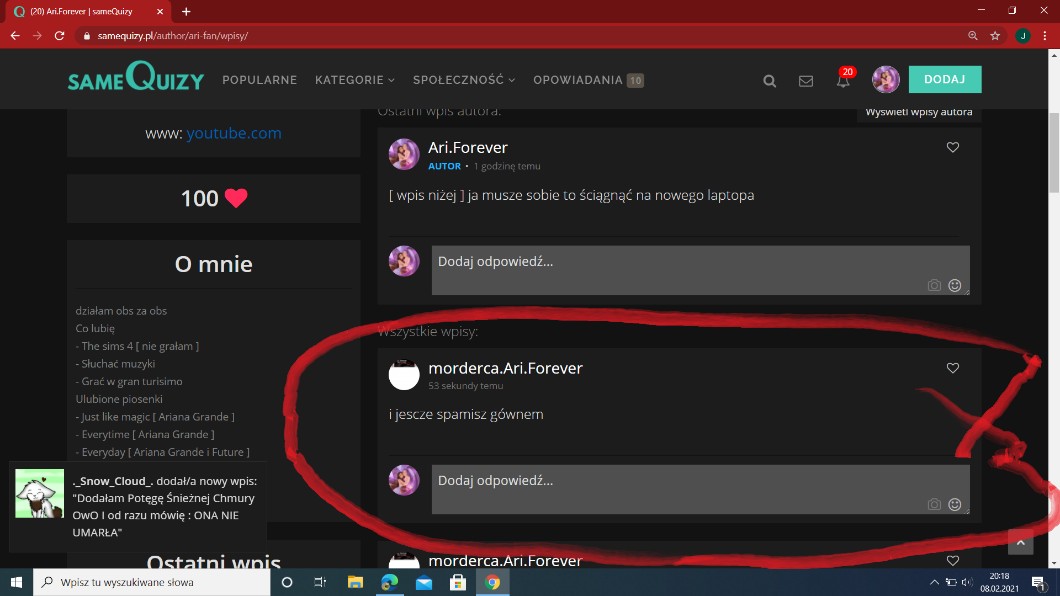Bookmark this page with star icon
This screenshot has width=1060, height=596.
(995, 35)
